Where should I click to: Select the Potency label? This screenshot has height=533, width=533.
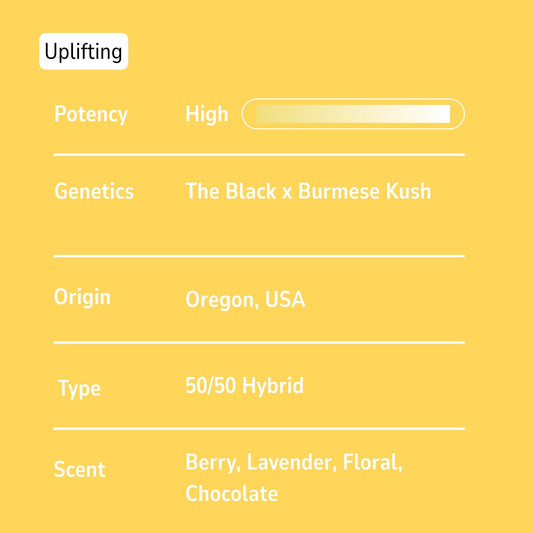(x=91, y=115)
